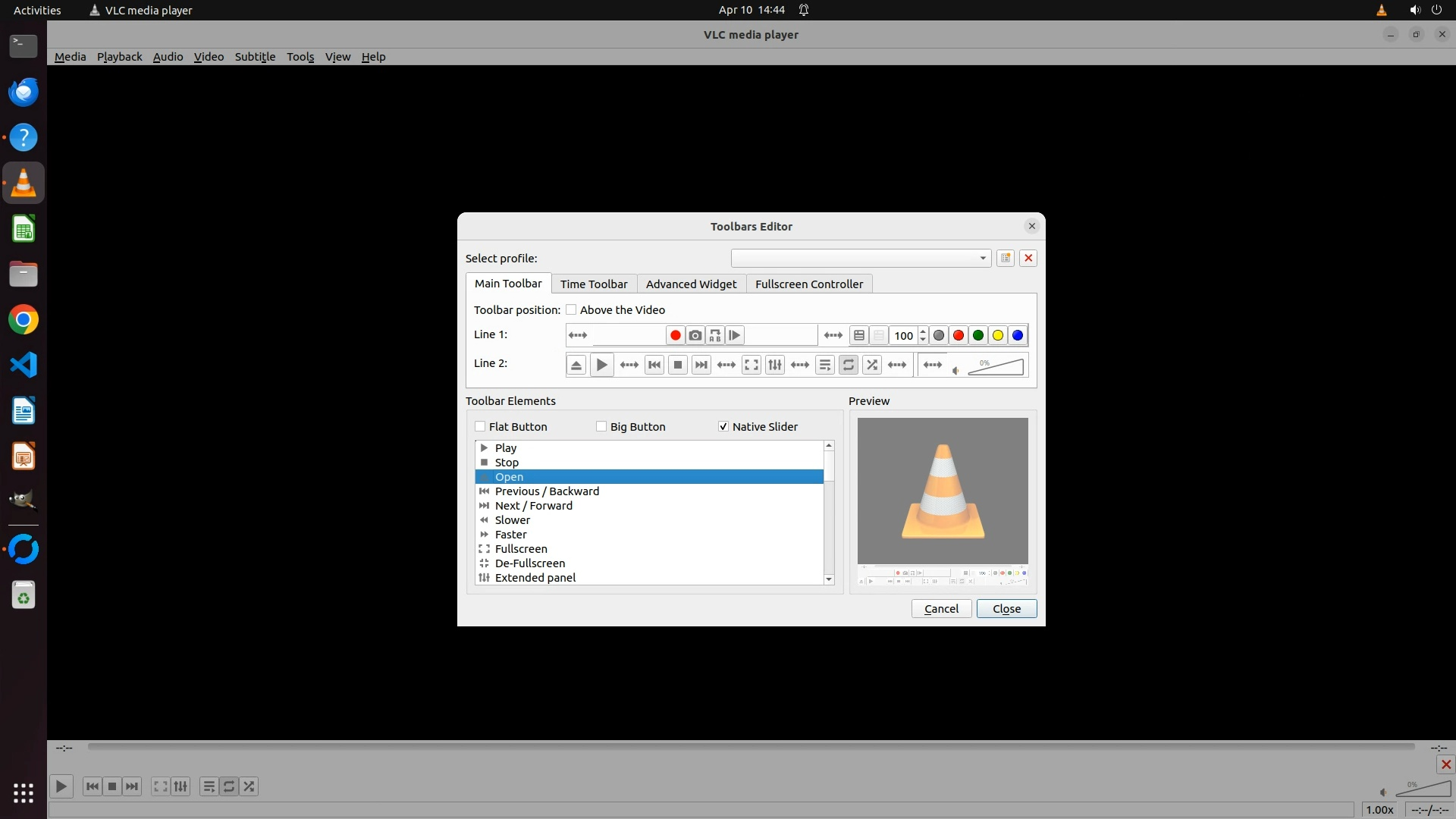Click the red Record button in Line 1
Image resolution: width=1456 pixels, height=819 pixels.
[x=675, y=335]
